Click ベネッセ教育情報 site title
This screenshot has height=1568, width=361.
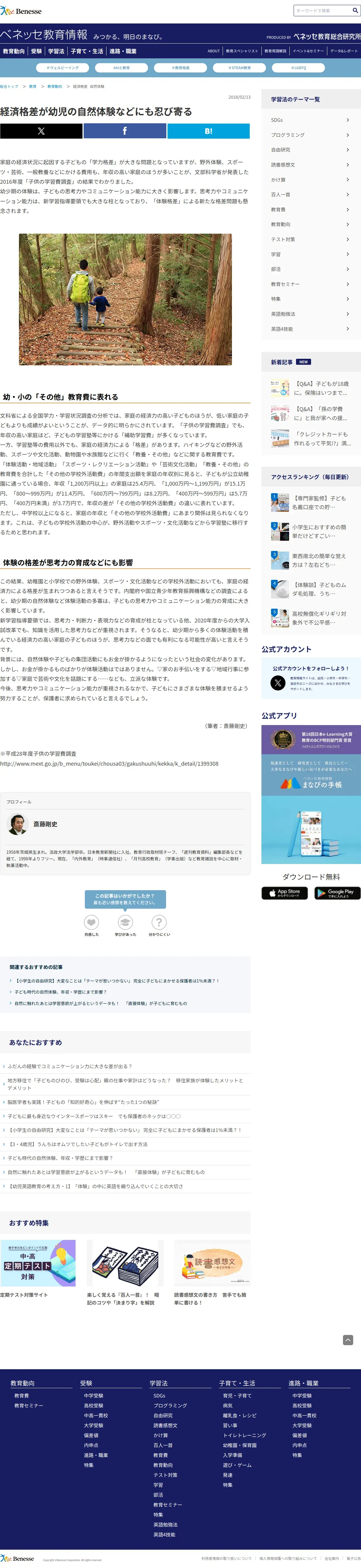coord(44,35)
